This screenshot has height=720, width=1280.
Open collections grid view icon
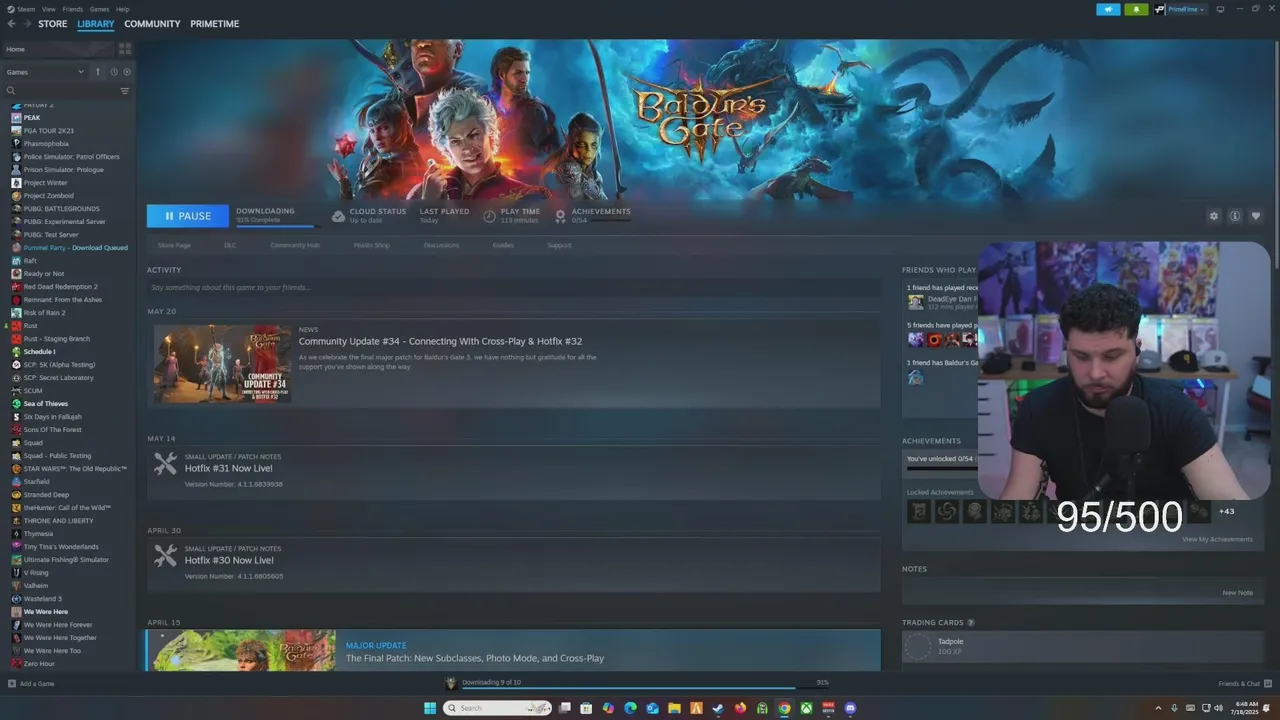coord(125,49)
